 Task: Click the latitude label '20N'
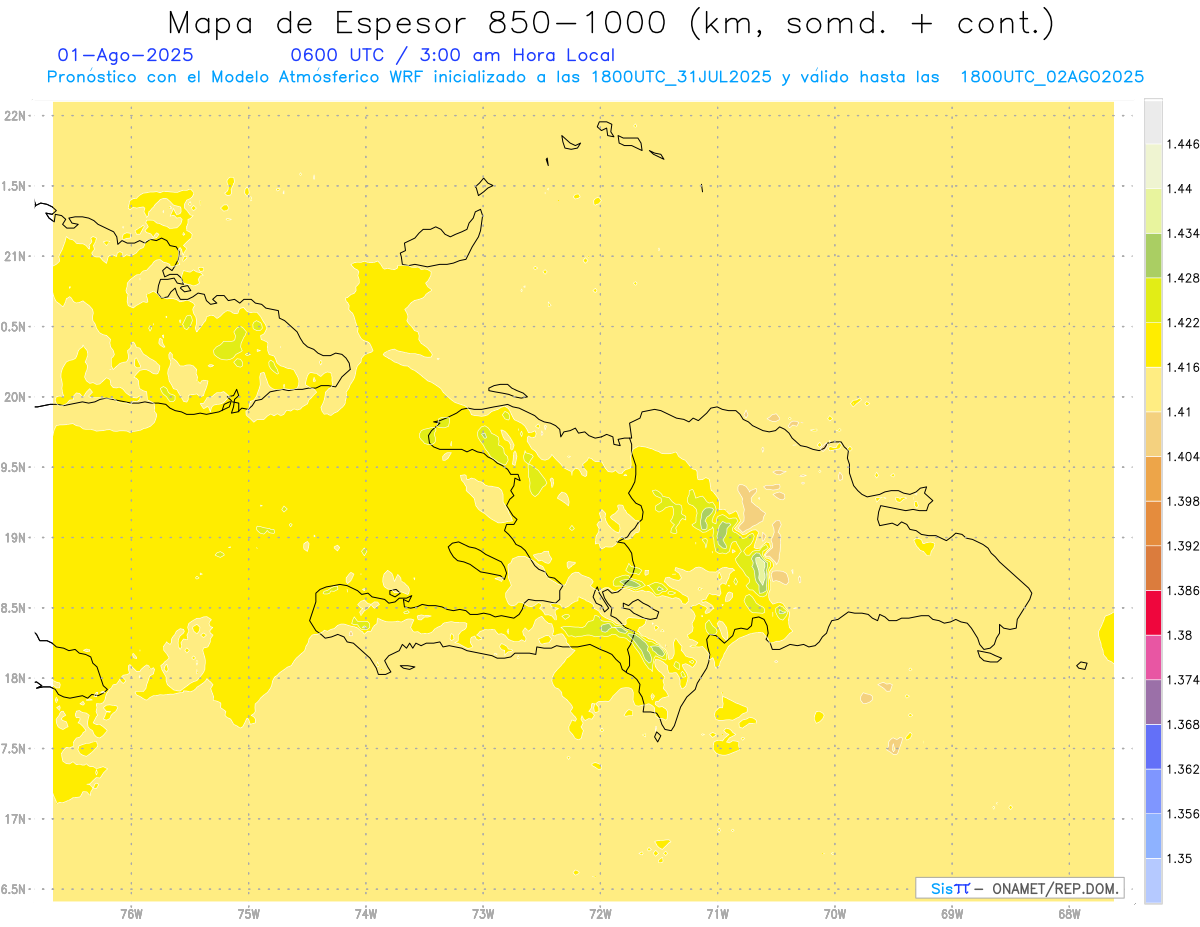(16, 397)
